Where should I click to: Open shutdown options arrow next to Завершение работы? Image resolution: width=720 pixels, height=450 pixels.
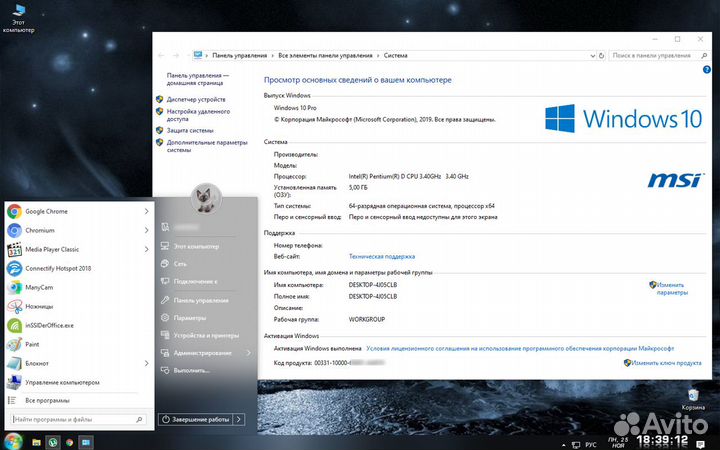239,419
